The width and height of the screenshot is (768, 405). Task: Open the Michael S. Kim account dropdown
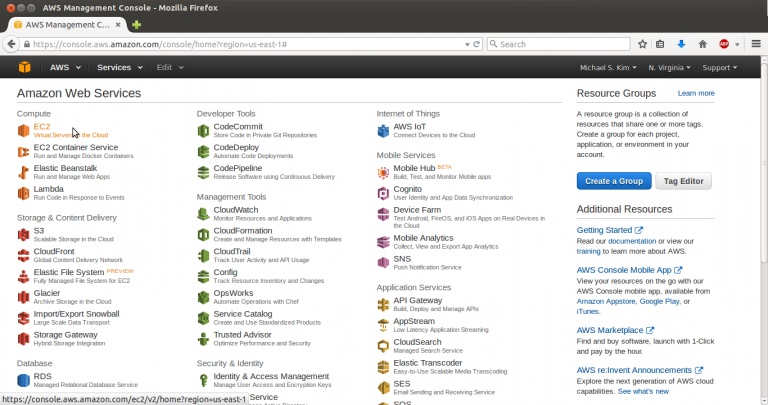pyautogui.click(x=608, y=68)
